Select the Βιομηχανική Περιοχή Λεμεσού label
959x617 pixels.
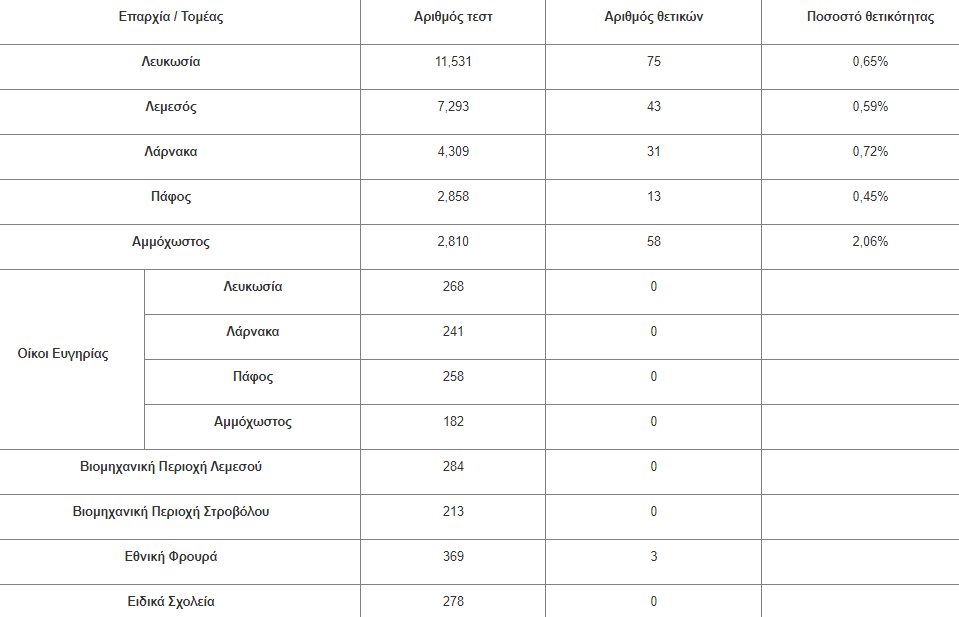point(171,467)
